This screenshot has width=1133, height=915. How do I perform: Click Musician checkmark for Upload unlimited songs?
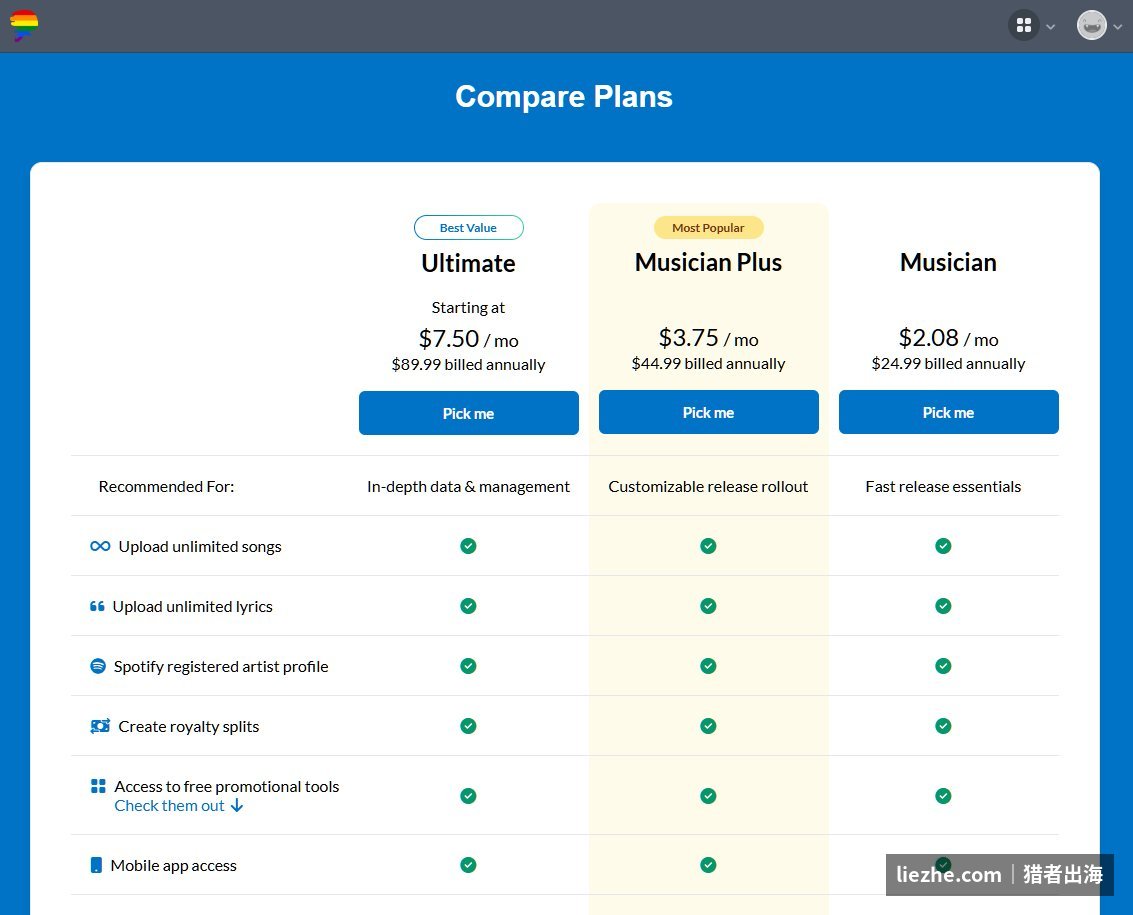[943, 546]
